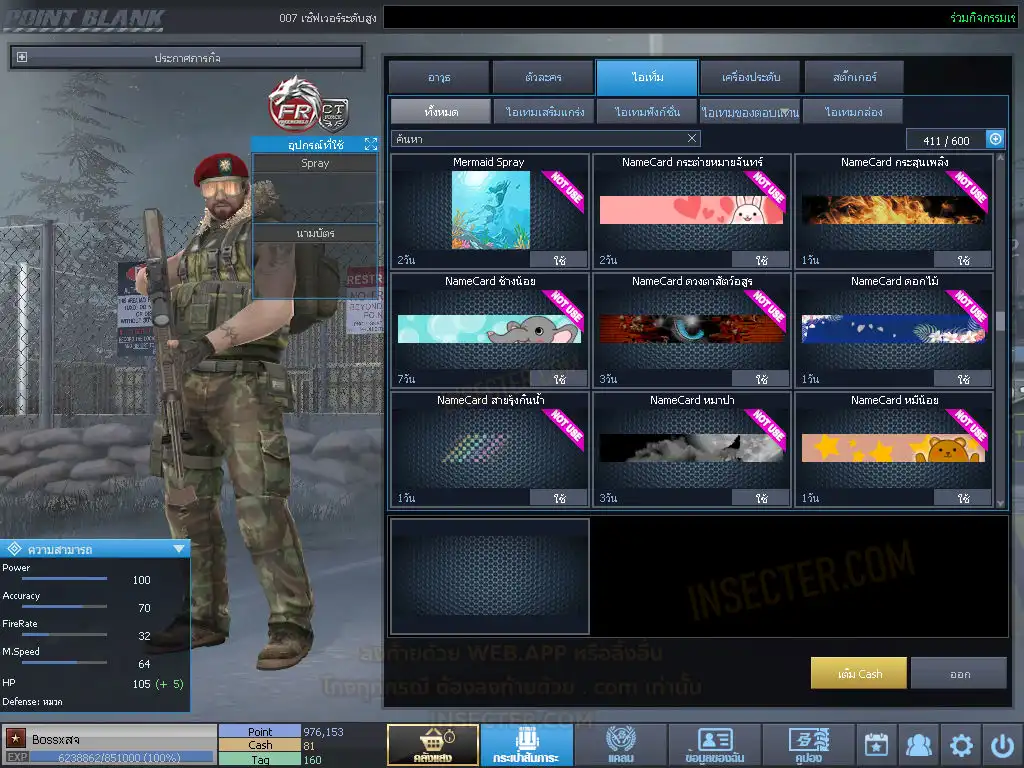The width and height of the screenshot is (1024, 768).
Task: Open the shop basket icon in bottom bar
Action: (x=432, y=745)
